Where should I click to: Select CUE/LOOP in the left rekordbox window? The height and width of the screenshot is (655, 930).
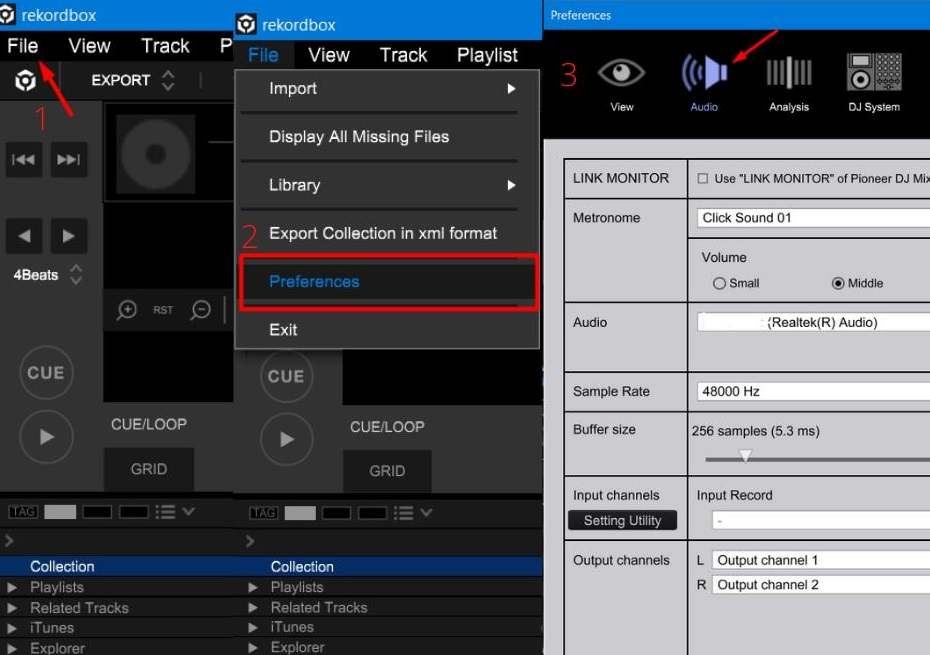[149, 424]
